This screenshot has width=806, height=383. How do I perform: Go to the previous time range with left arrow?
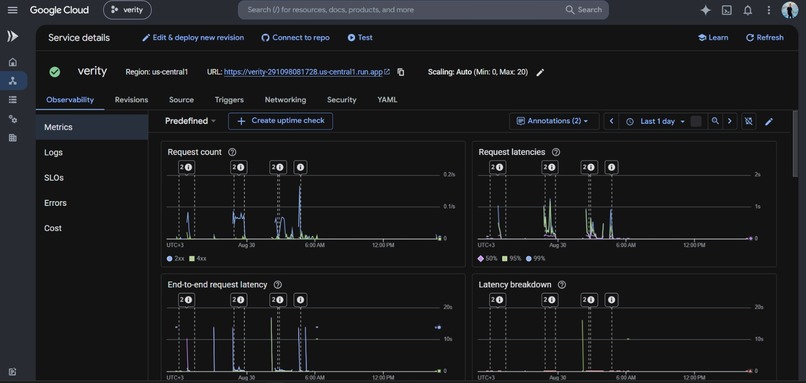coord(611,121)
